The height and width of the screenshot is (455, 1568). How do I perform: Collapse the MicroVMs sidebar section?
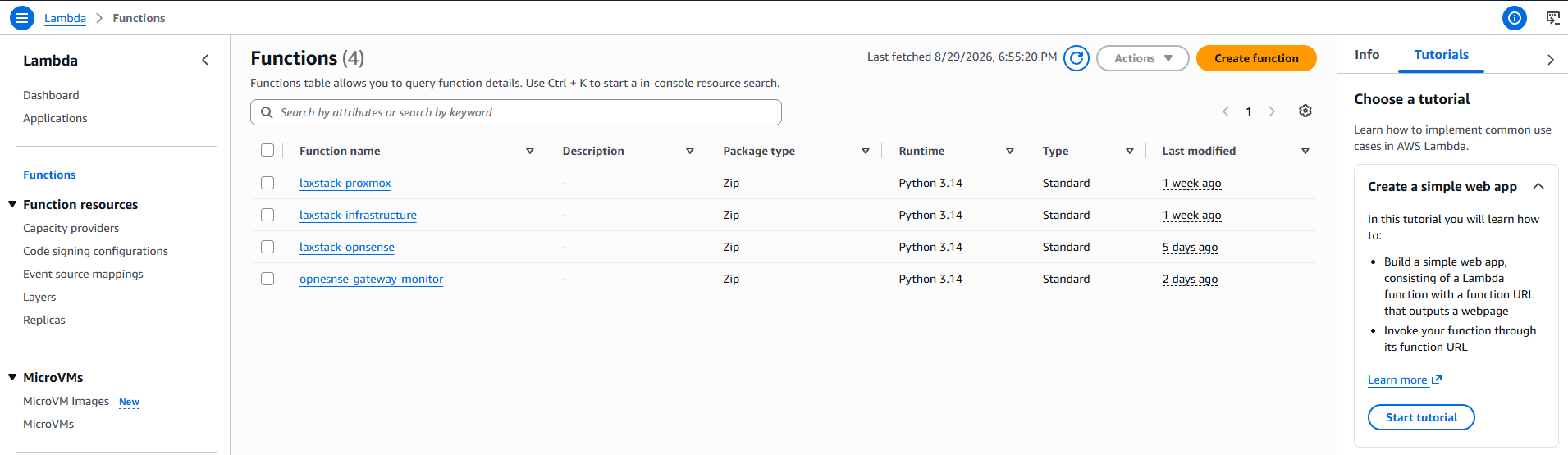tap(12, 377)
